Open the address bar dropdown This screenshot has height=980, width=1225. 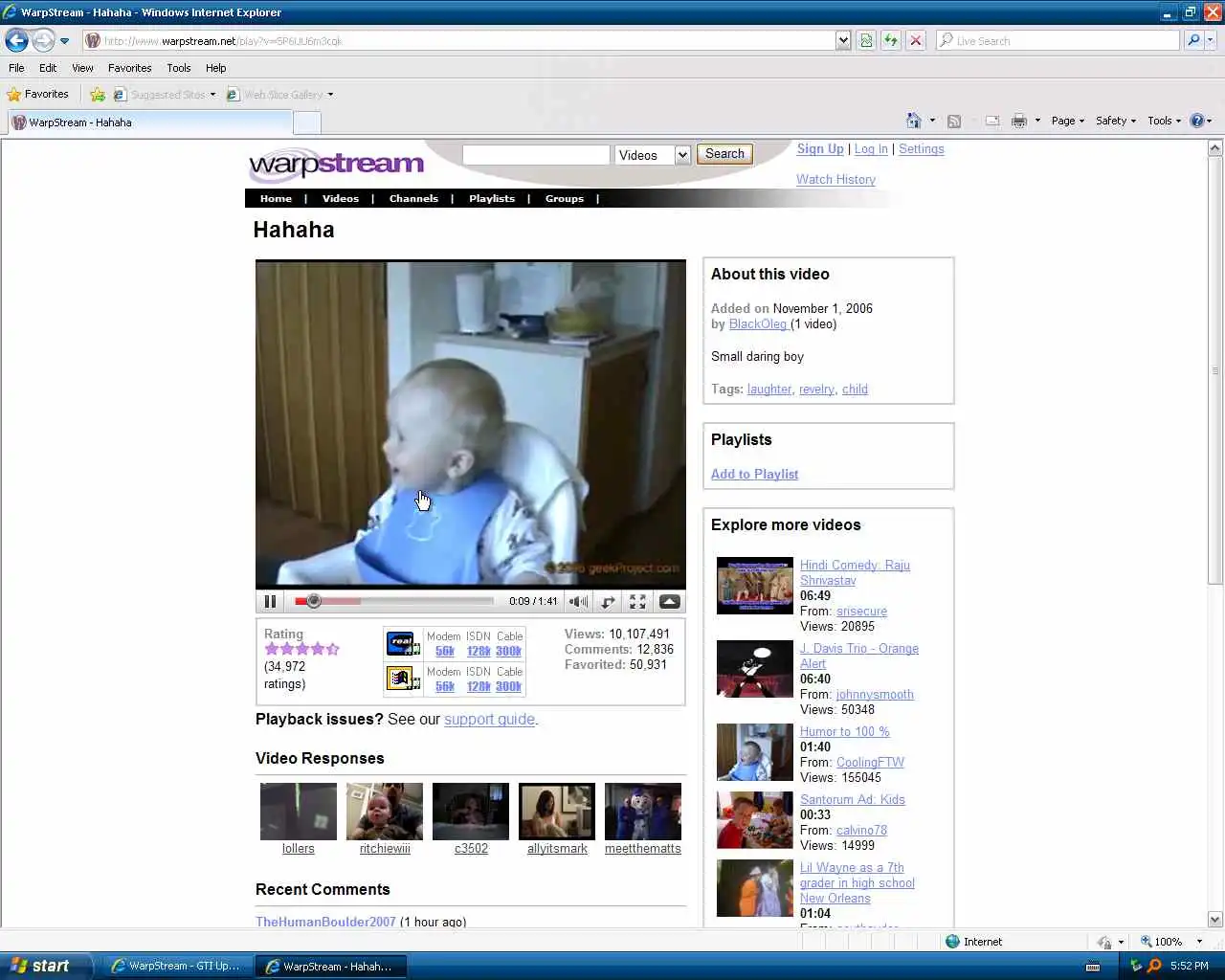coord(843,40)
